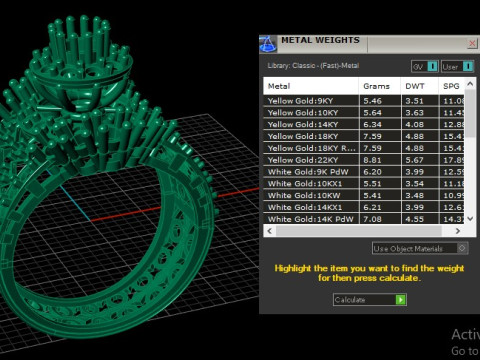
Task: Select the Yellow Gold:14KY row
Action: (364, 125)
